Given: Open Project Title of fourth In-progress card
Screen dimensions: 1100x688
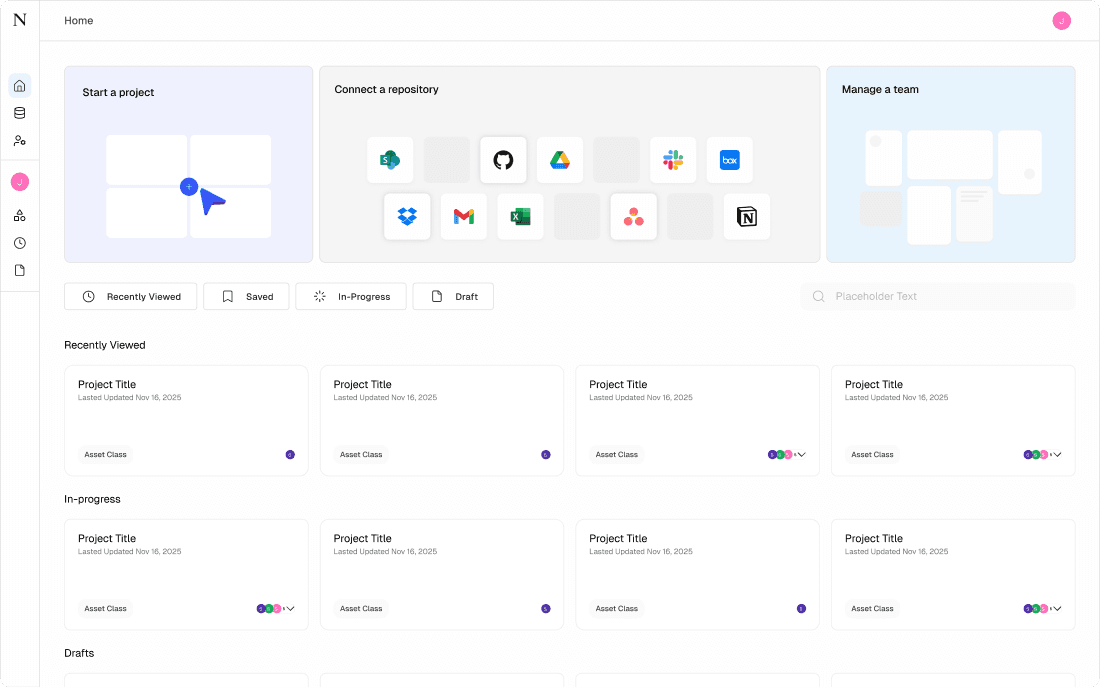Looking at the screenshot, I should [873, 539].
